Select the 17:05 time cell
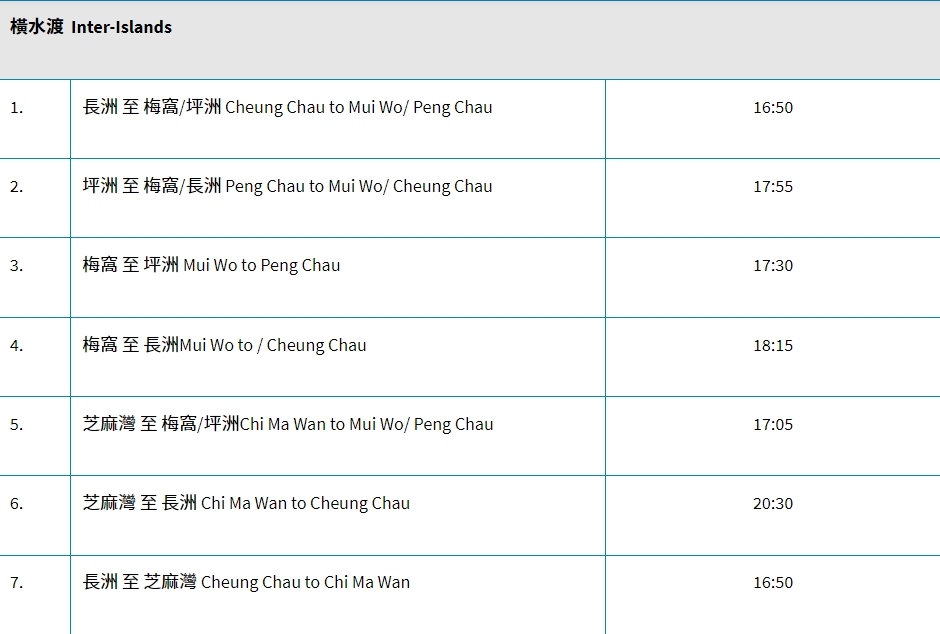Image resolution: width=940 pixels, height=634 pixels. [772, 425]
